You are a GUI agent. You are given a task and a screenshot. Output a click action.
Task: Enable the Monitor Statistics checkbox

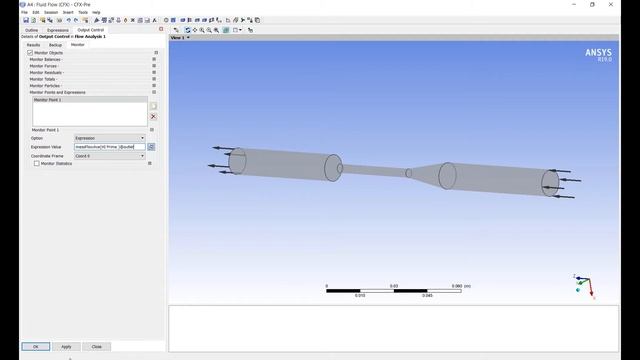37,163
